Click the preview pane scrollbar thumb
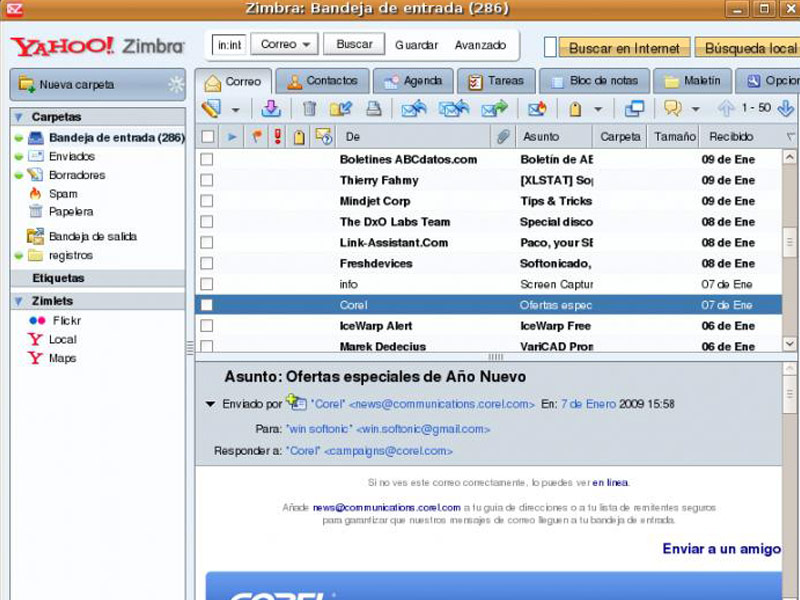The height and width of the screenshot is (600, 800). pos(789,394)
